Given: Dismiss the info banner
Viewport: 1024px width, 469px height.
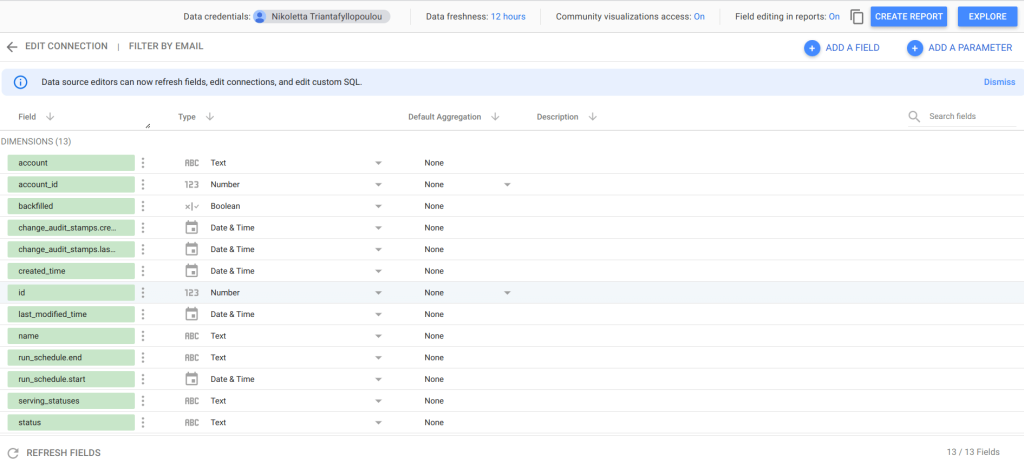Looking at the screenshot, I should (x=999, y=82).
